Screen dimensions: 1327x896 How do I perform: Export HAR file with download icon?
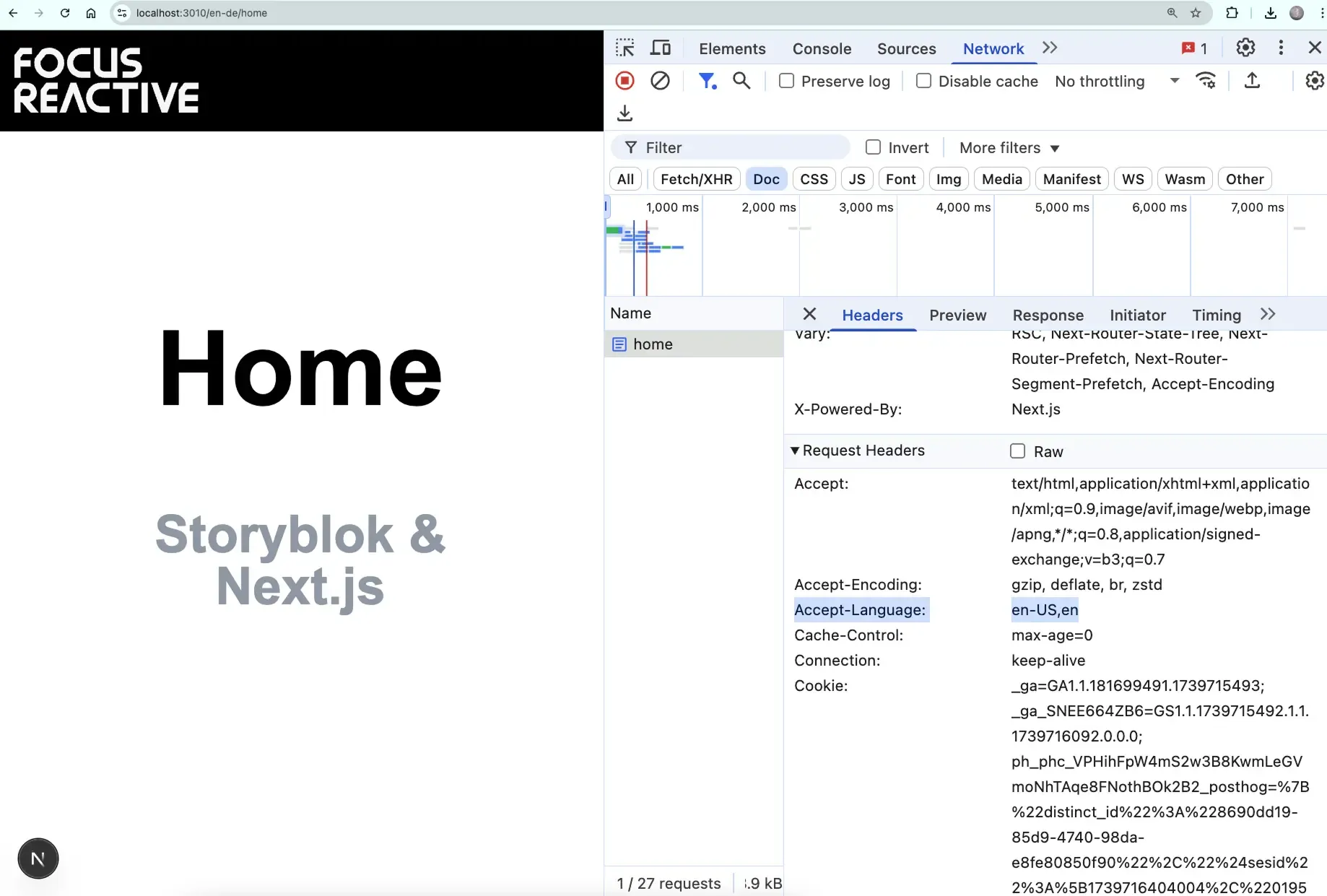(x=625, y=113)
